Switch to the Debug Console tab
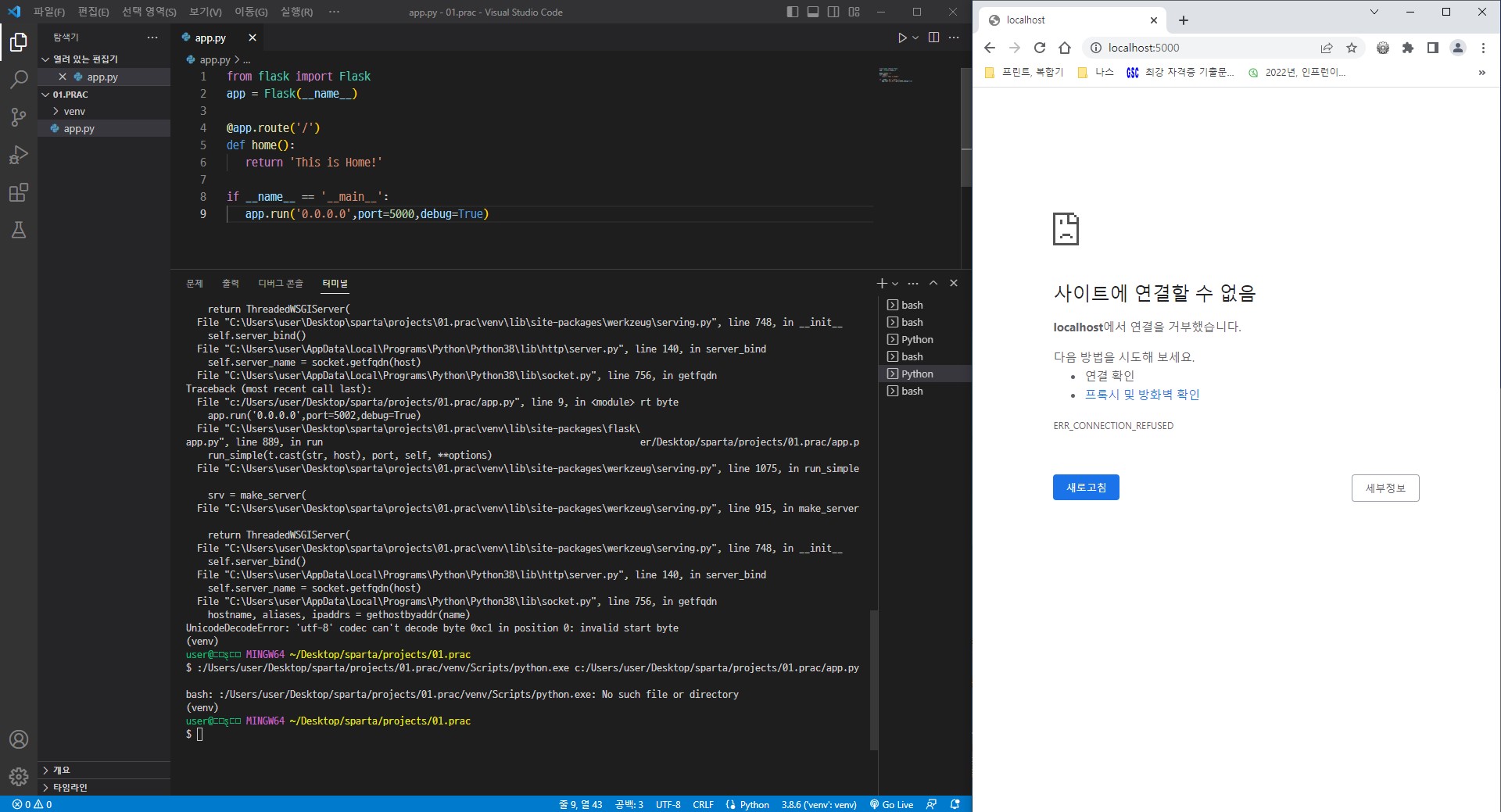Viewport: 1501px width, 812px height. pyautogui.click(x=281, y=283)
